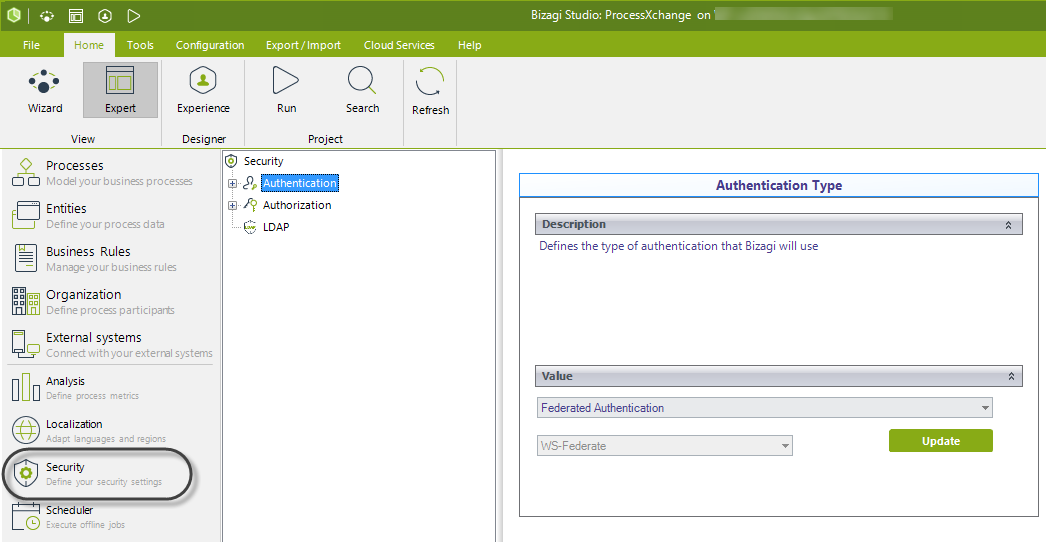Select the Security root label in tree
The width and height of the screenshot is (1046, 542).
(x=264, y=161)
